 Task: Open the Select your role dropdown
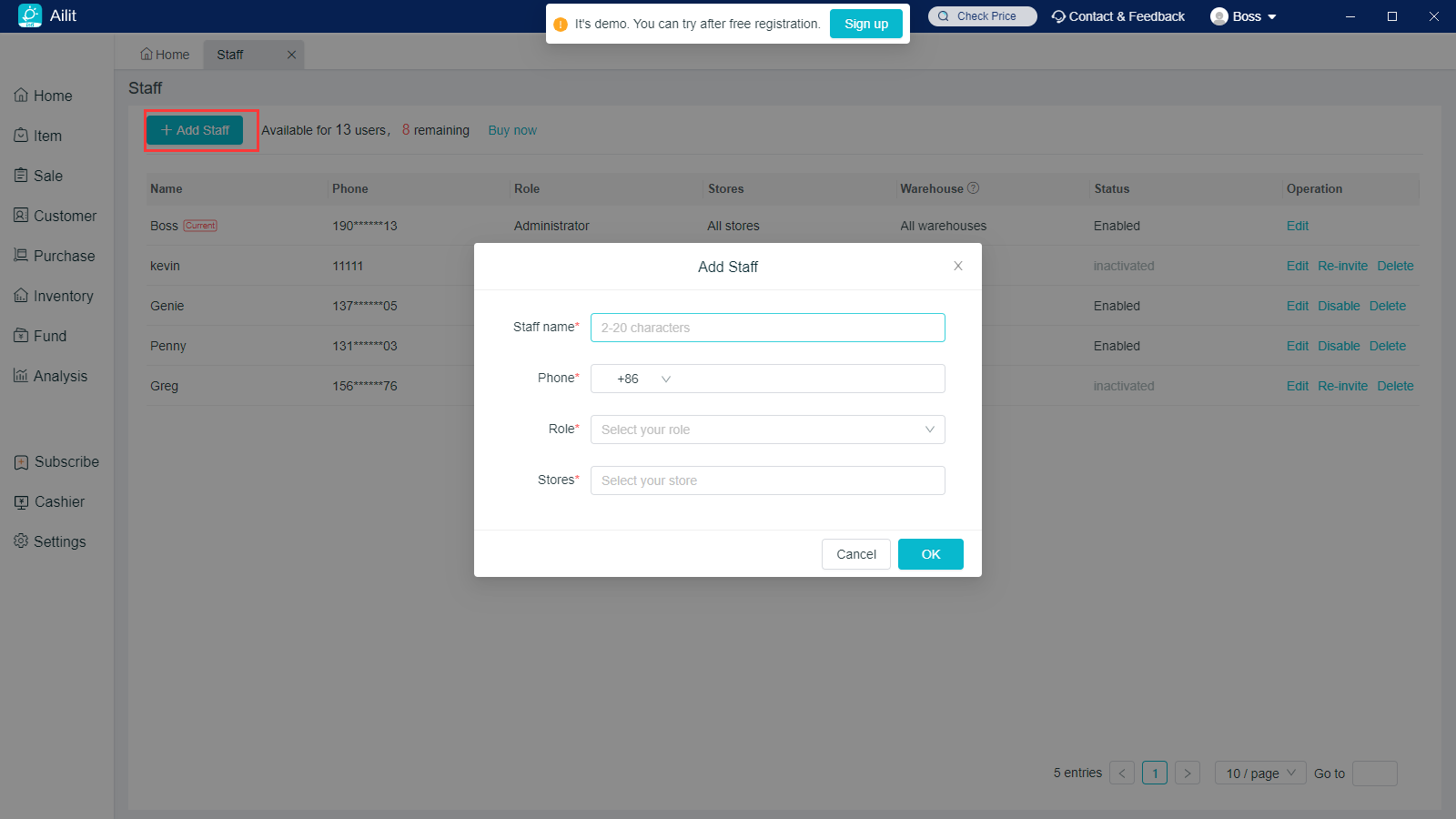point(767,430)
